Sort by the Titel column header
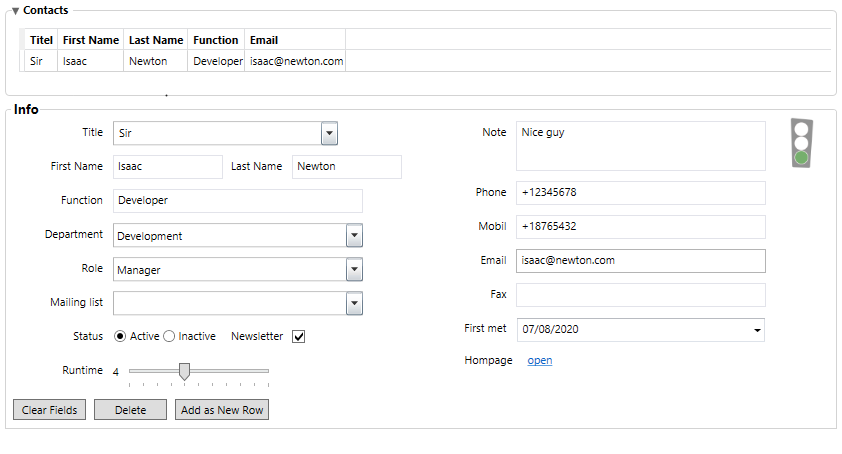The image size is (842, 454). coord(41,40)
